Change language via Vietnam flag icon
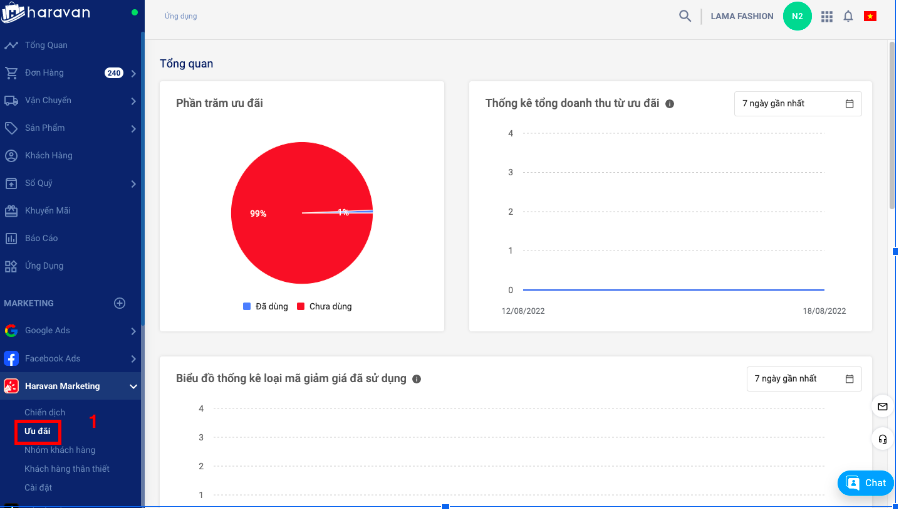 click(x=871, y=16)
